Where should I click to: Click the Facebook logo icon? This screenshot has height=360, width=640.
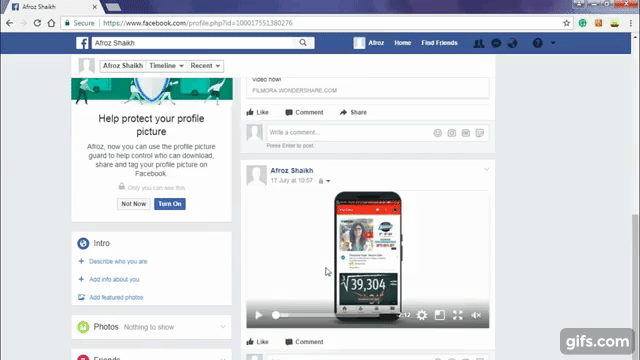tap(82, 43)
